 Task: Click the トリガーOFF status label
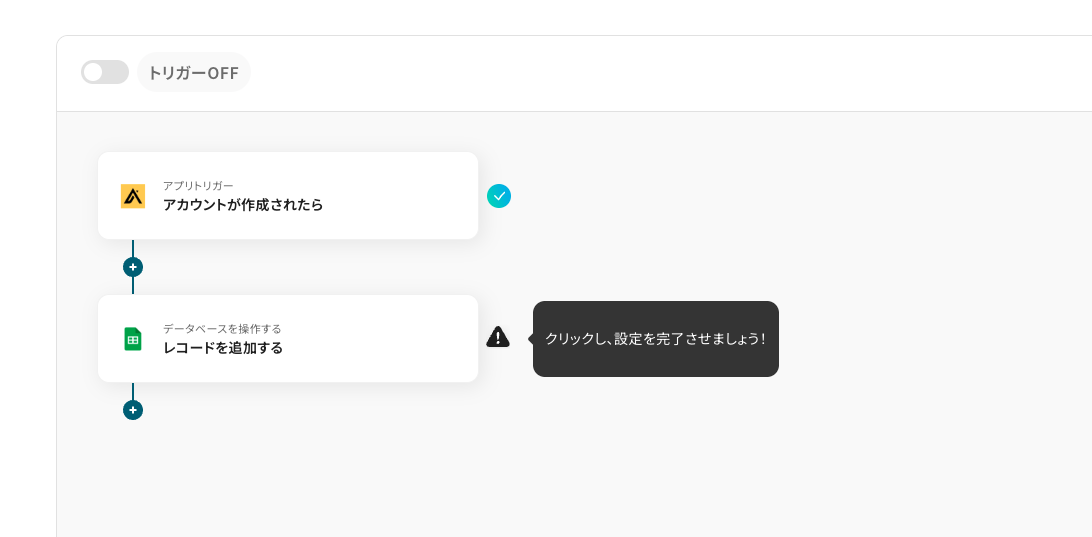point(193,73)
